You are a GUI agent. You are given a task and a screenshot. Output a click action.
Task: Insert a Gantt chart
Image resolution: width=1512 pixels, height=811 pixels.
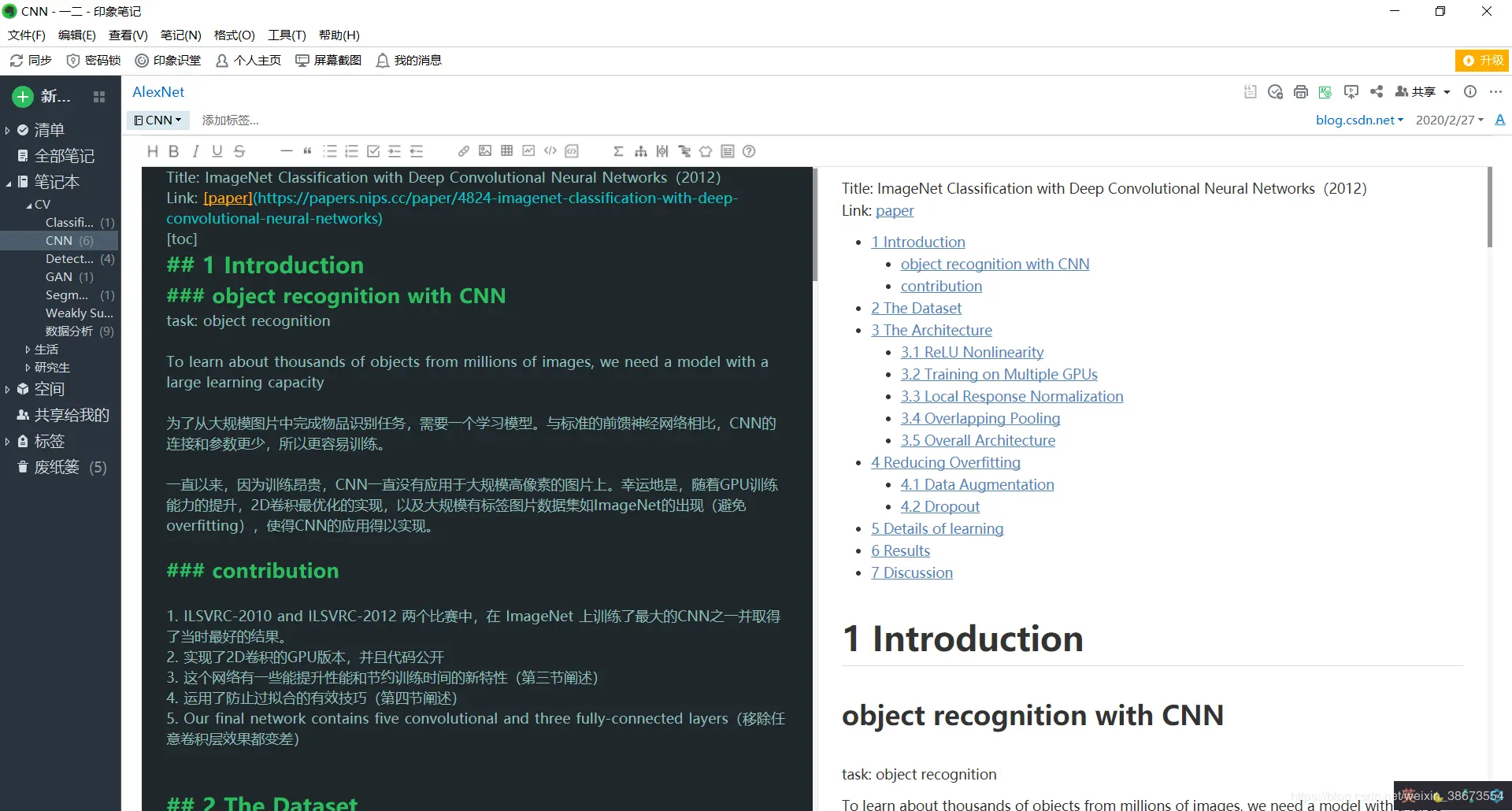[x=684, y=151]
